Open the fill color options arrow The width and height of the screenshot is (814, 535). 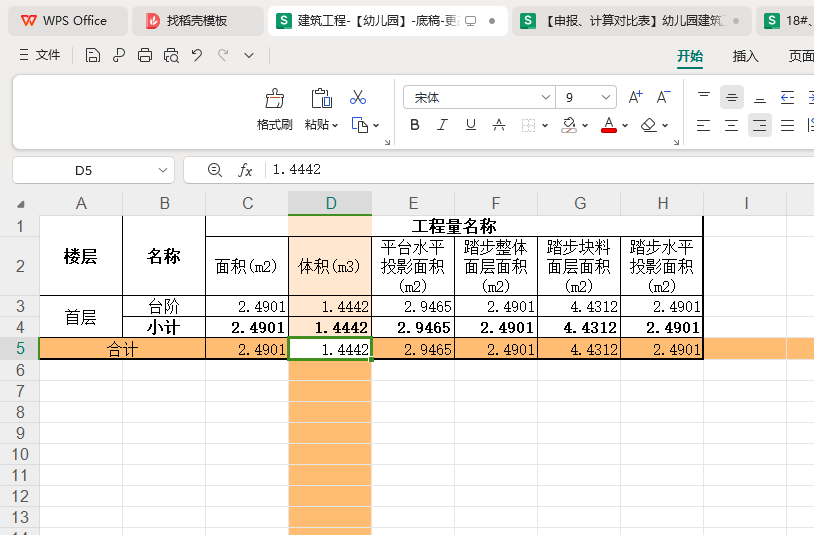pos(585,126)
